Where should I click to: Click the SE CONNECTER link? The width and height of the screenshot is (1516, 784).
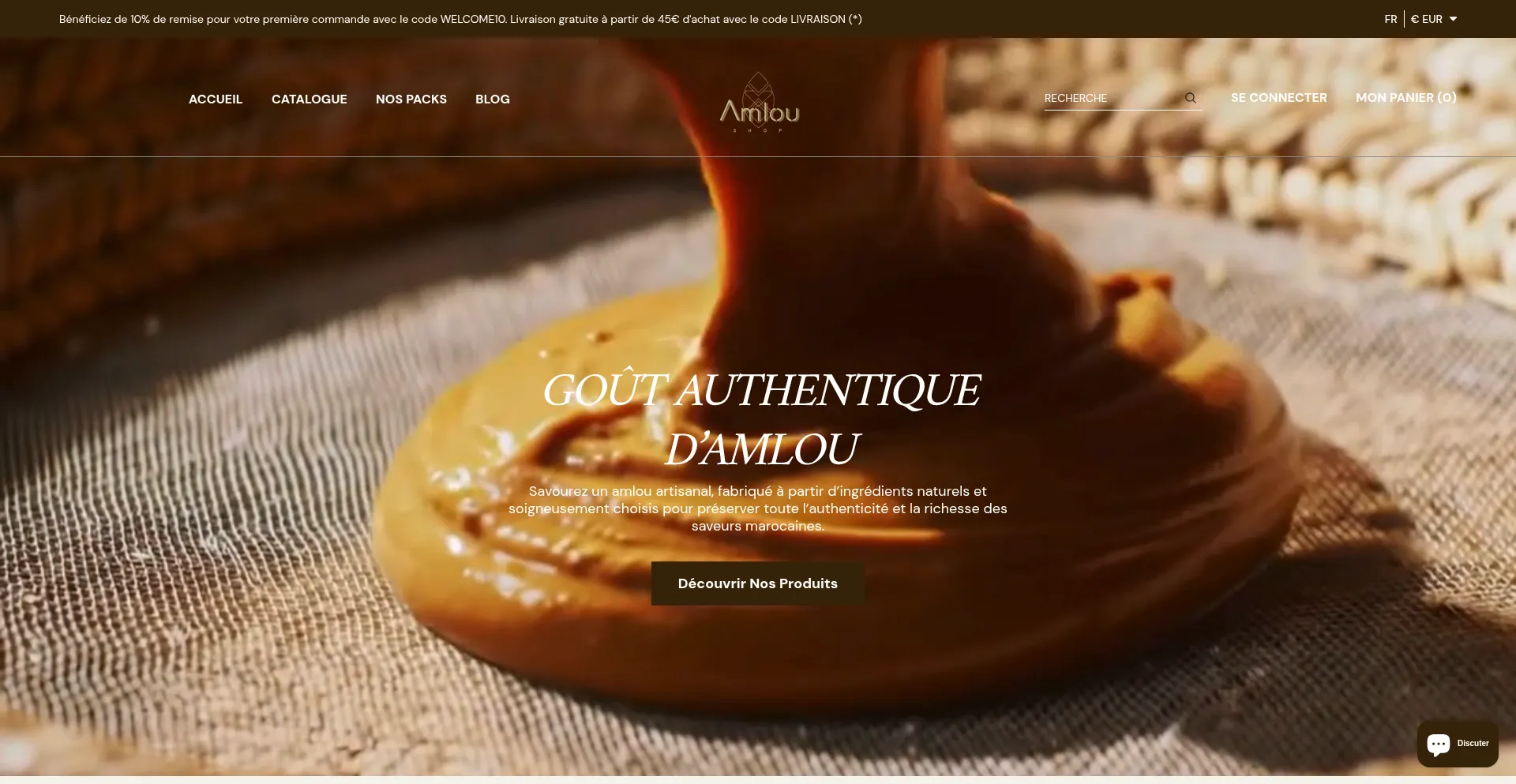(x=1278, y=98)
